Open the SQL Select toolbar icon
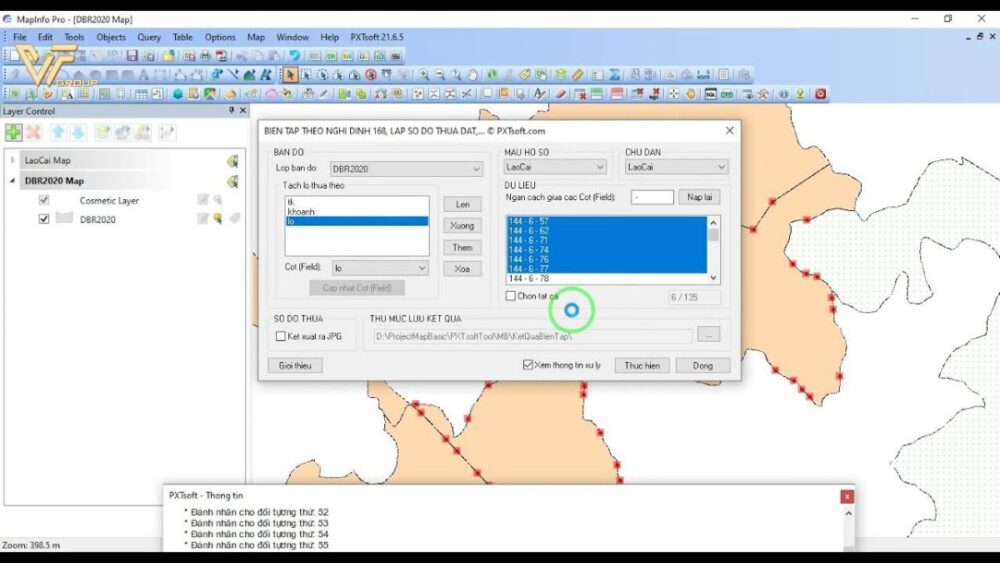 (710, 94)
